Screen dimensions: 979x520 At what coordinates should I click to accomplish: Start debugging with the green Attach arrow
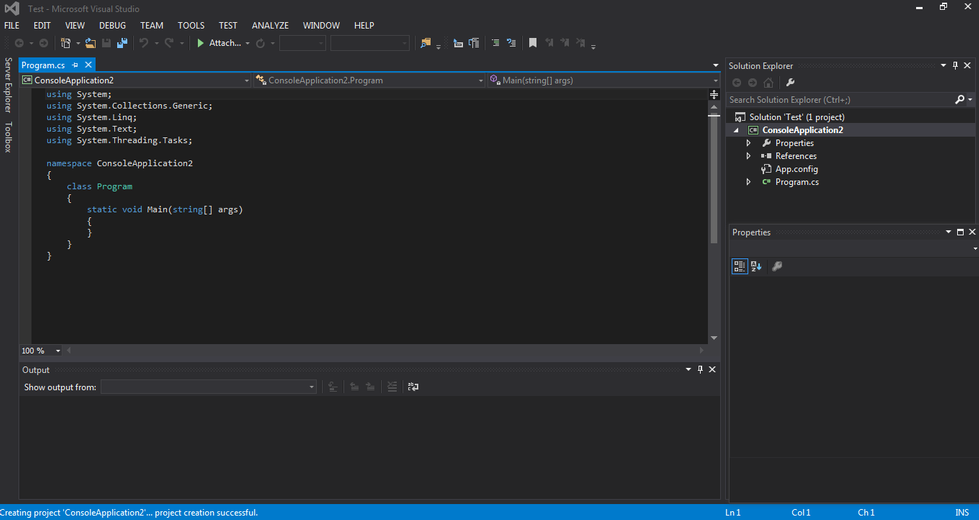[x=201, y=43]
